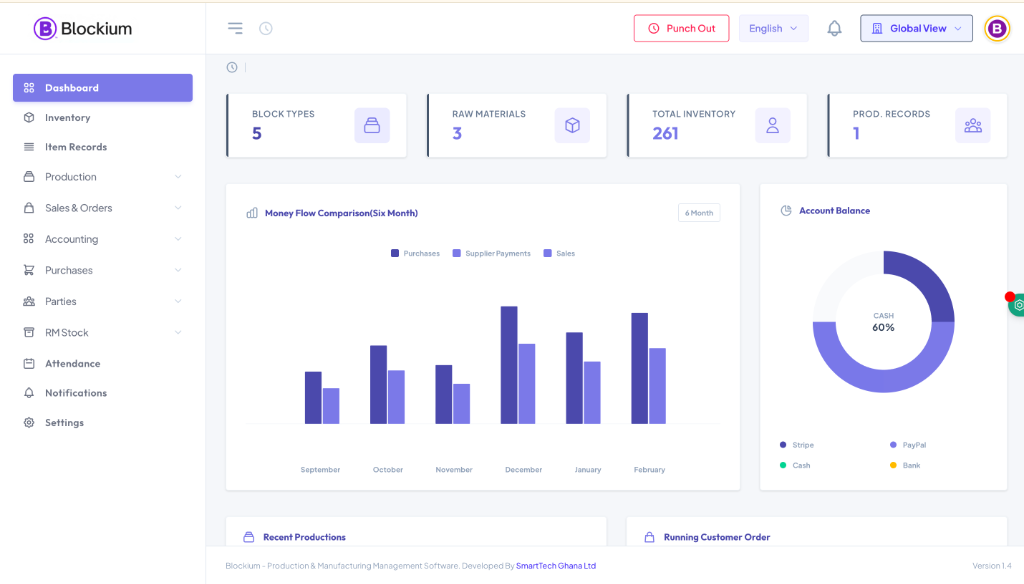Click the Prod. Records group icon
The height and width of the screenshot is (584, 1024).
pyautogui.click(x=973, y=125)
